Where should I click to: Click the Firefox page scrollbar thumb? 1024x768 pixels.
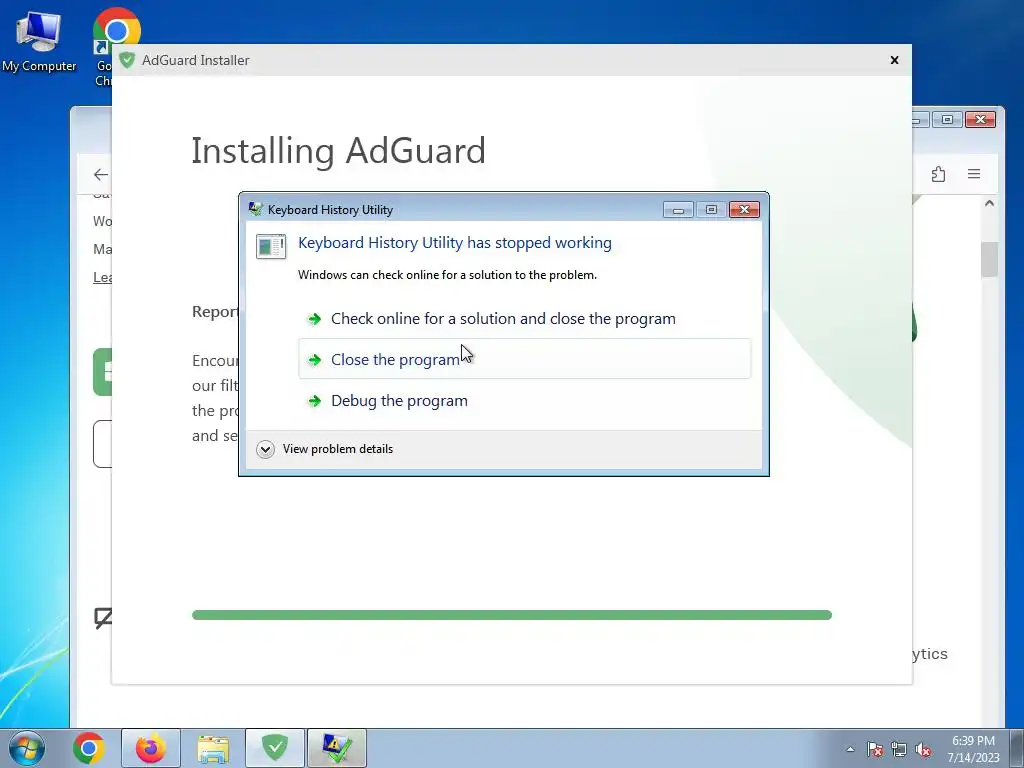[x=989, y=259]
